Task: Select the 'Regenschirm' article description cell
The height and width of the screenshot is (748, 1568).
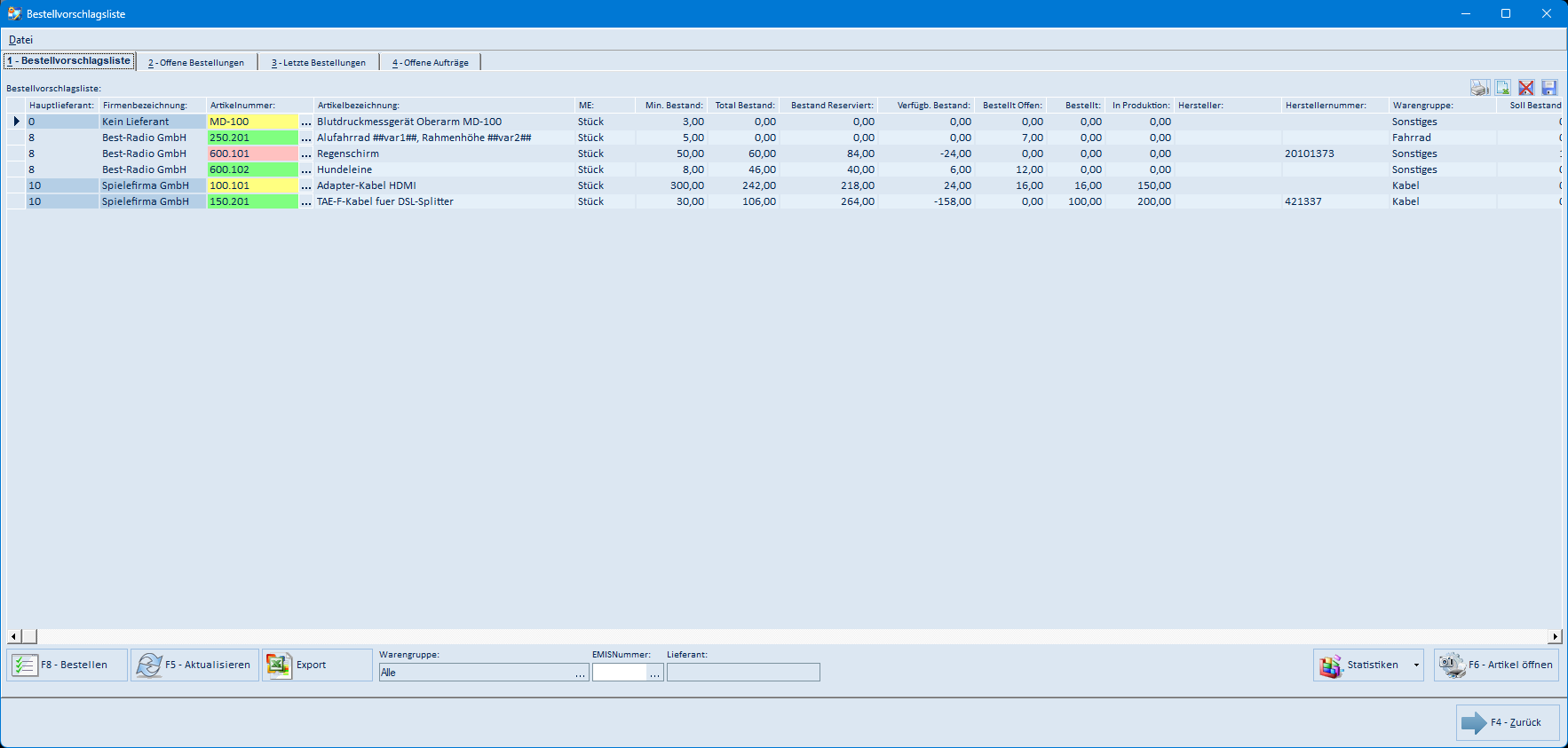Action: click(x=444, y=154)
